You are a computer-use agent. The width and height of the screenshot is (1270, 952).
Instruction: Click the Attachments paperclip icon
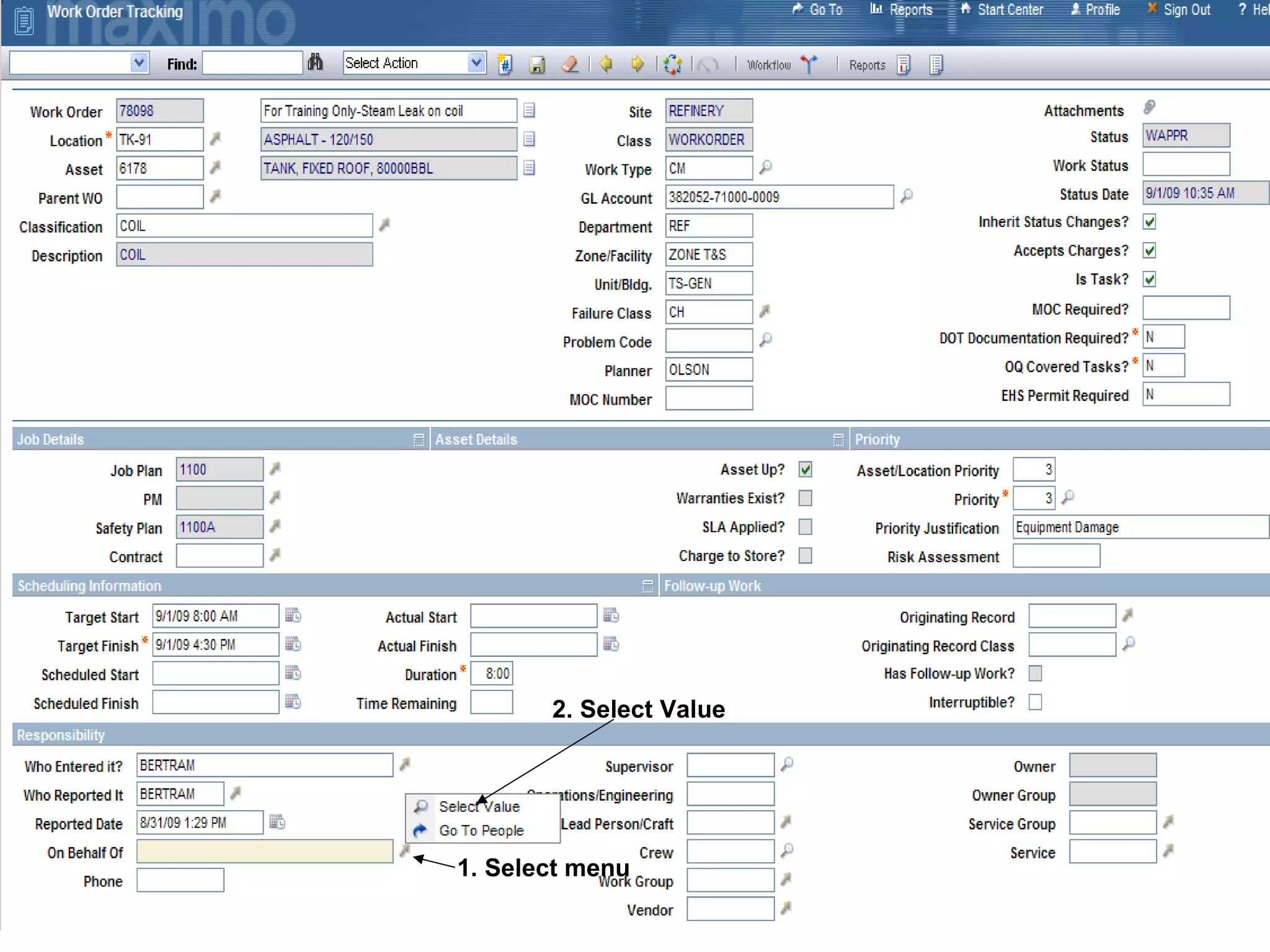(1149, 108)
